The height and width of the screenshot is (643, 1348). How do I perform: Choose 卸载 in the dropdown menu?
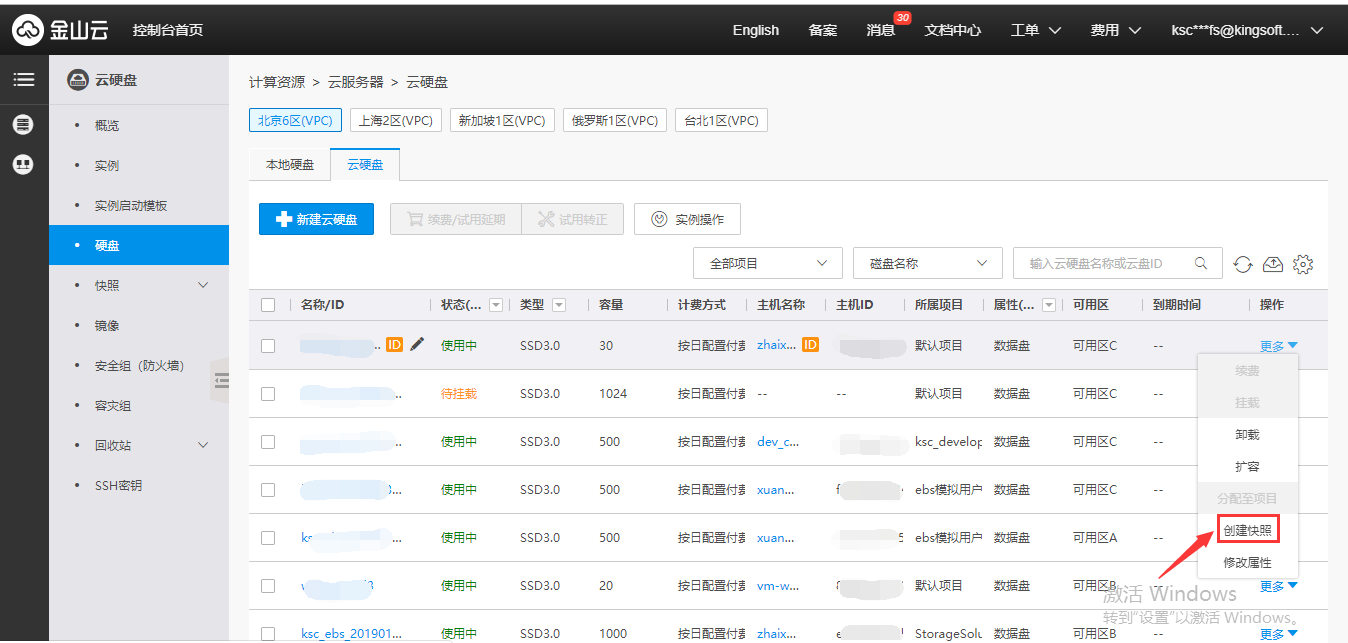1248,435
